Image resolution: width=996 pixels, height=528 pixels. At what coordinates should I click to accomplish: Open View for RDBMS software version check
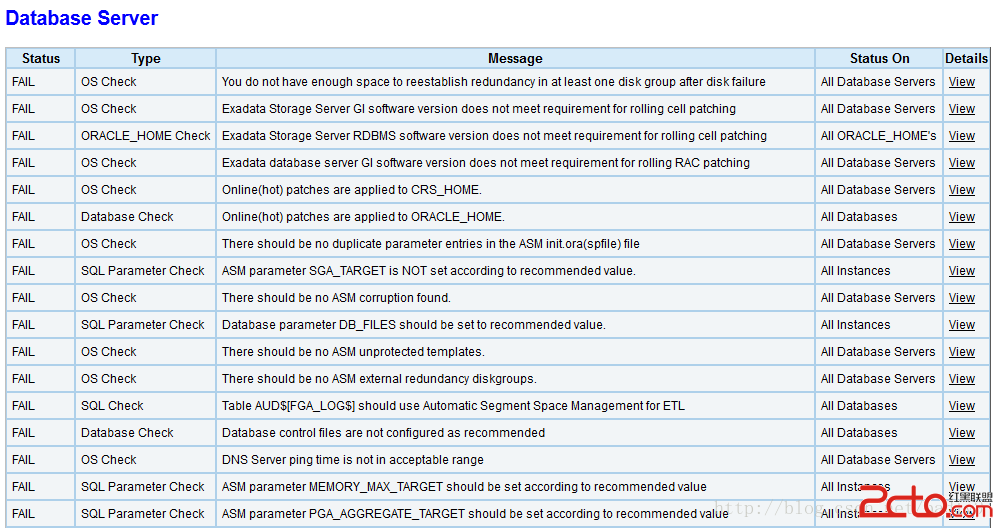(x=962, y=136)
